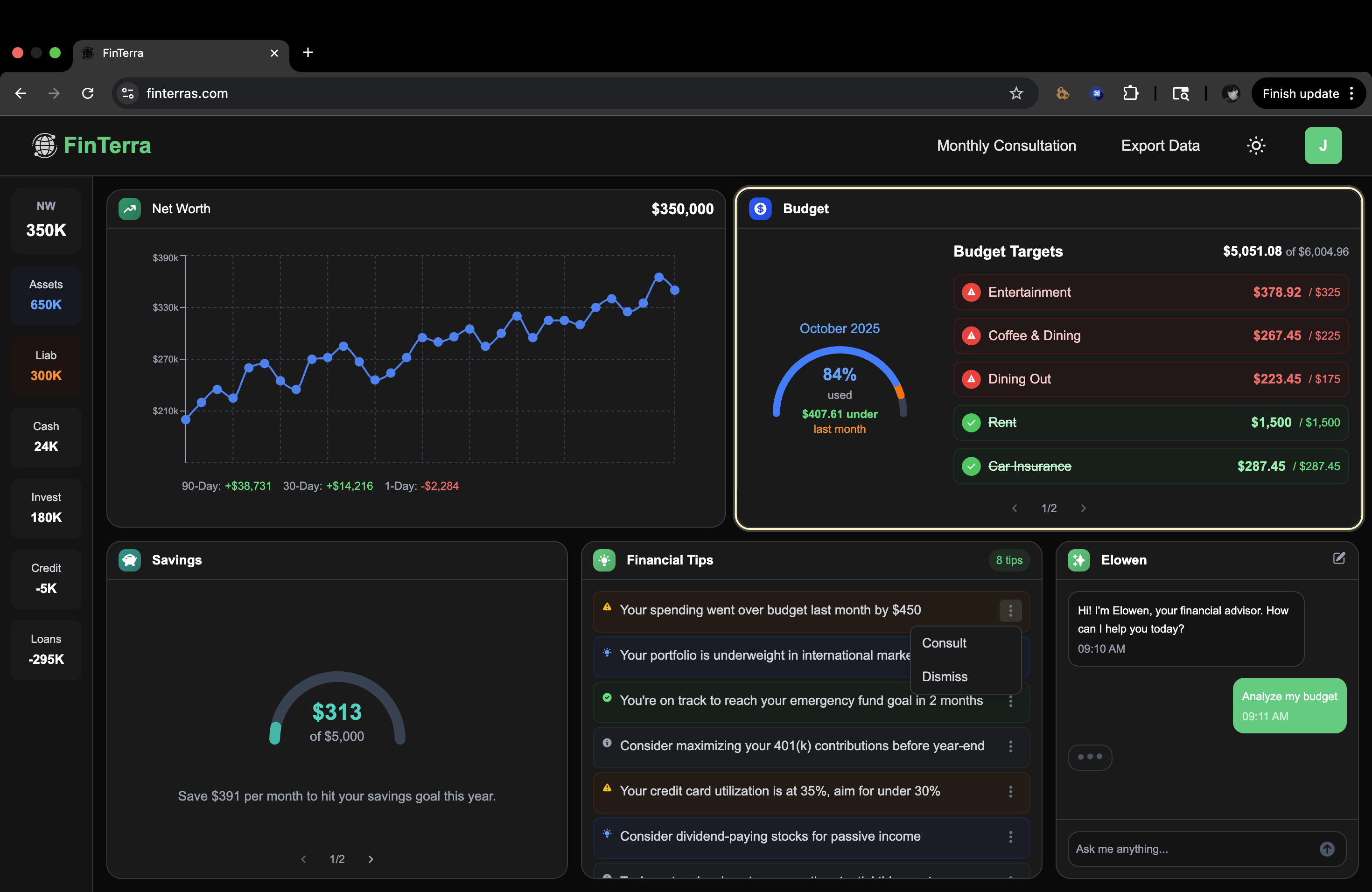Toggle the Car Insurance checkmark
The image size is (1372, 892).
[971, 466]
